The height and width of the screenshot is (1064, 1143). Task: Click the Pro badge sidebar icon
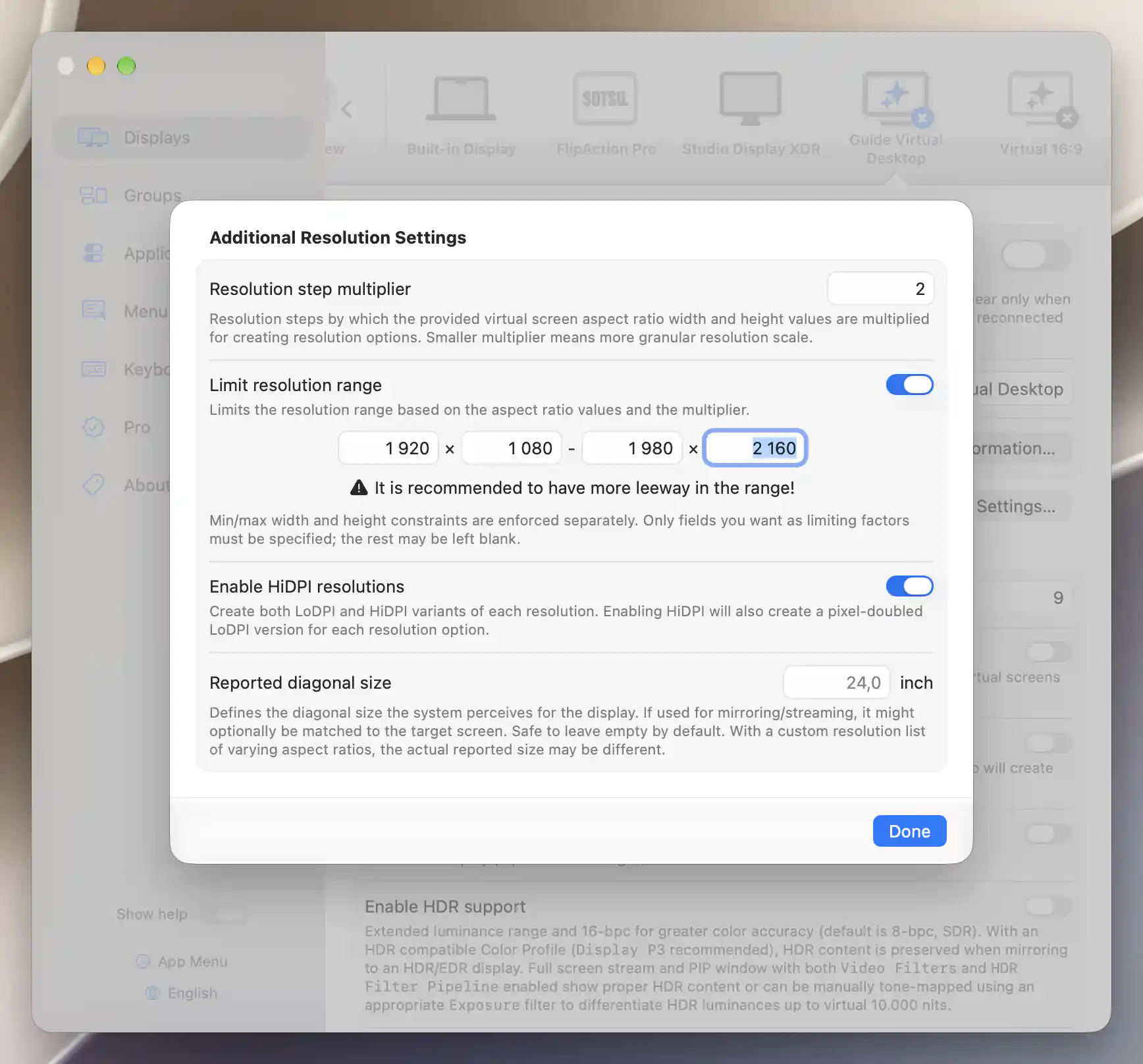(x=93, y=427)
